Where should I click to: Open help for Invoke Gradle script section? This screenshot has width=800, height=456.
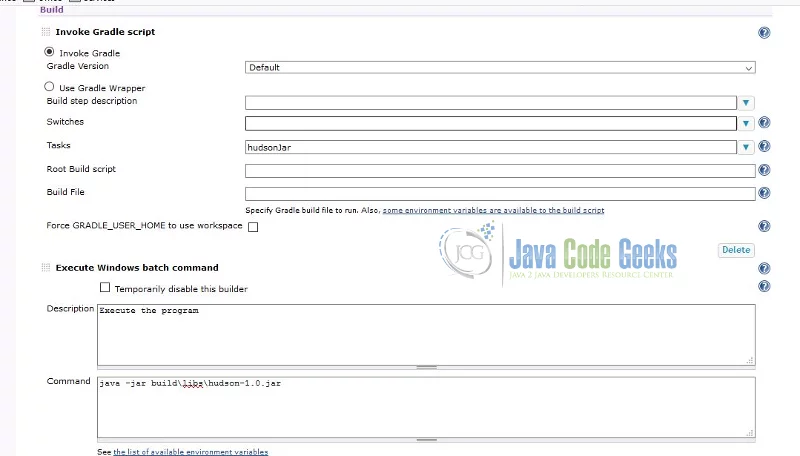coord(764,33)
